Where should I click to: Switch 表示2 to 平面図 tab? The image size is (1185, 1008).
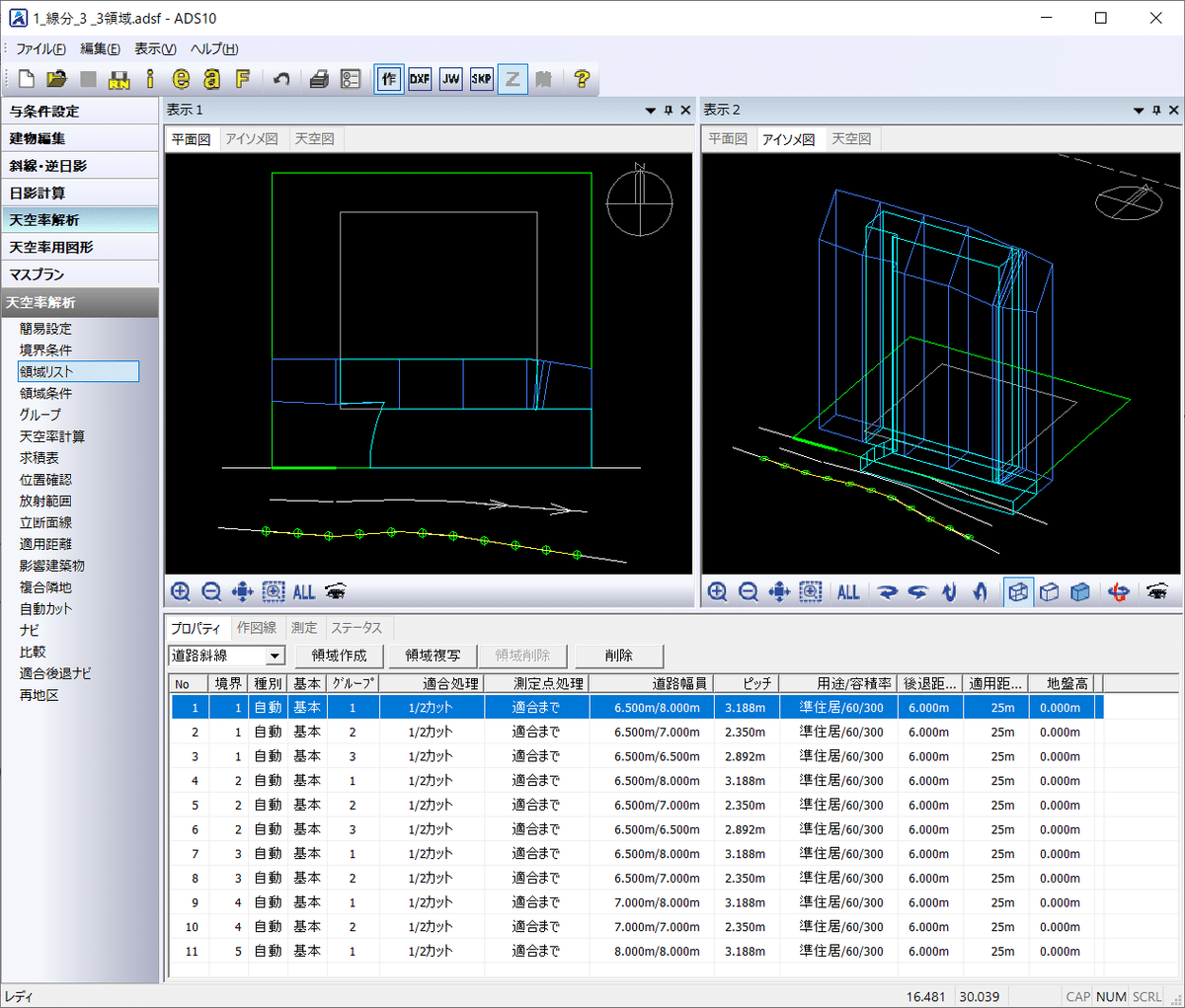click(x=728, y=139)
